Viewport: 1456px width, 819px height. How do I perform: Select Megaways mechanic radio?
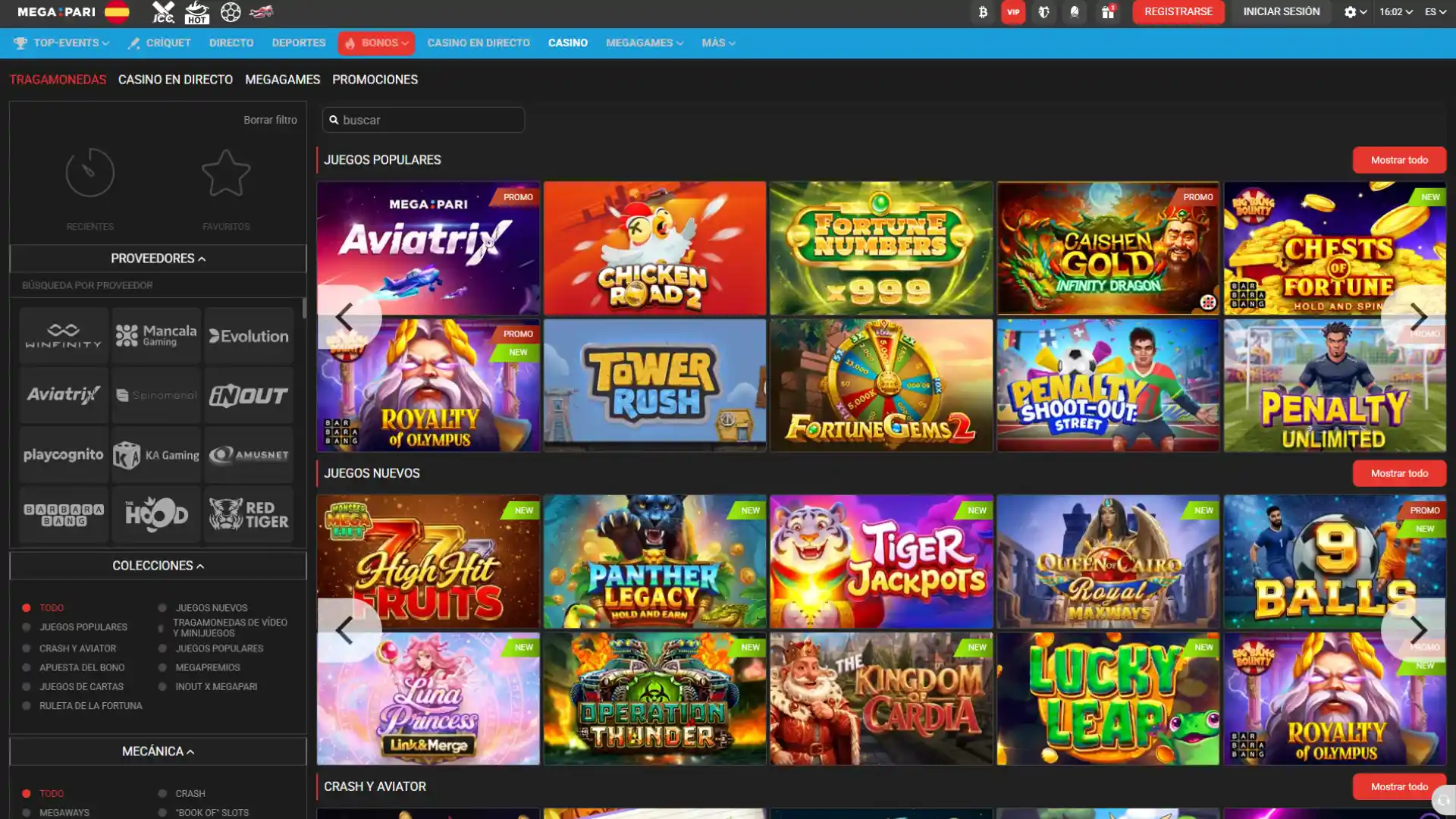click(27, 813)
